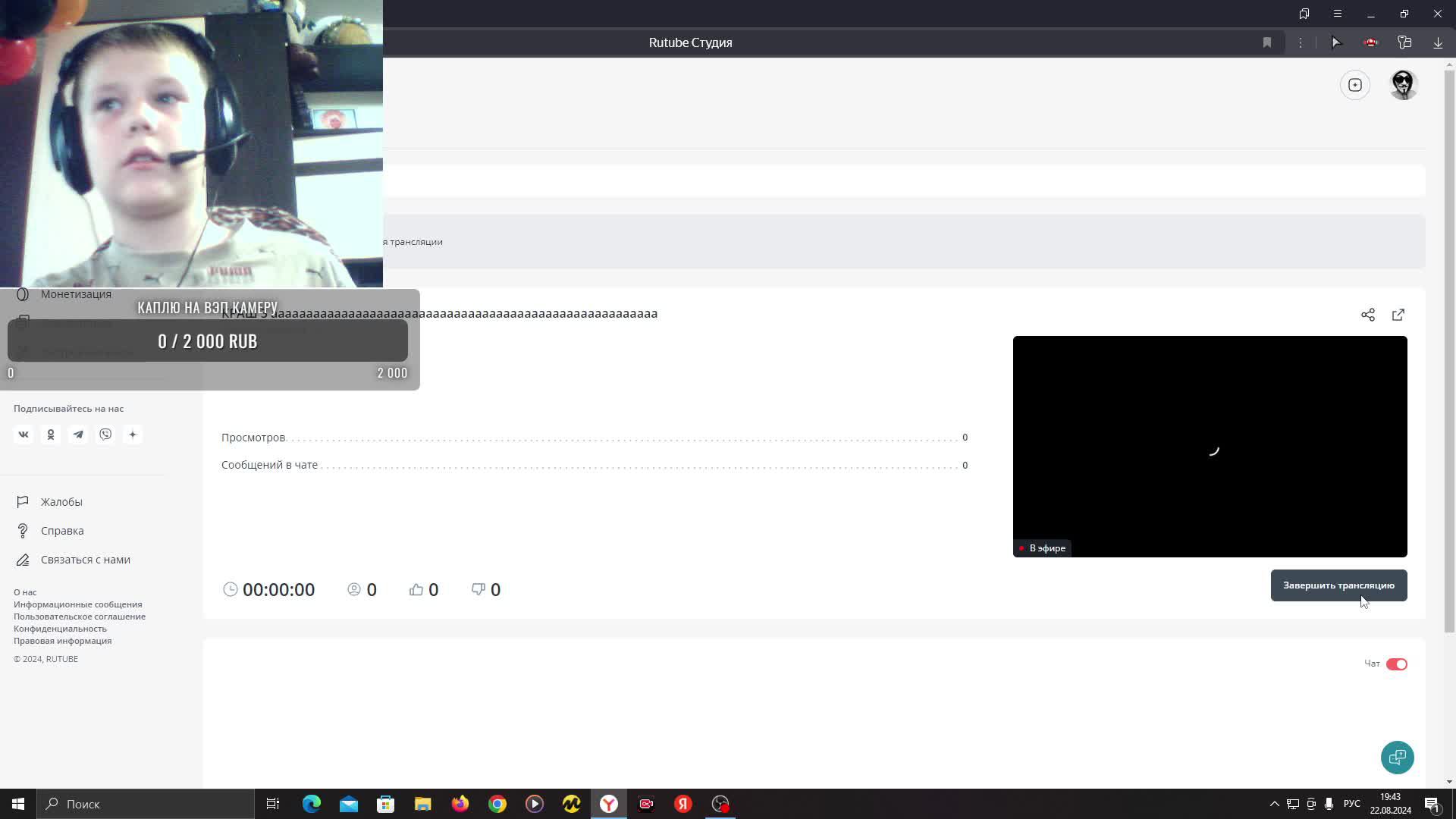Click the play-arrow extension icon
The width and height of the screenshot is (1456, 819).
point(1336,42)
